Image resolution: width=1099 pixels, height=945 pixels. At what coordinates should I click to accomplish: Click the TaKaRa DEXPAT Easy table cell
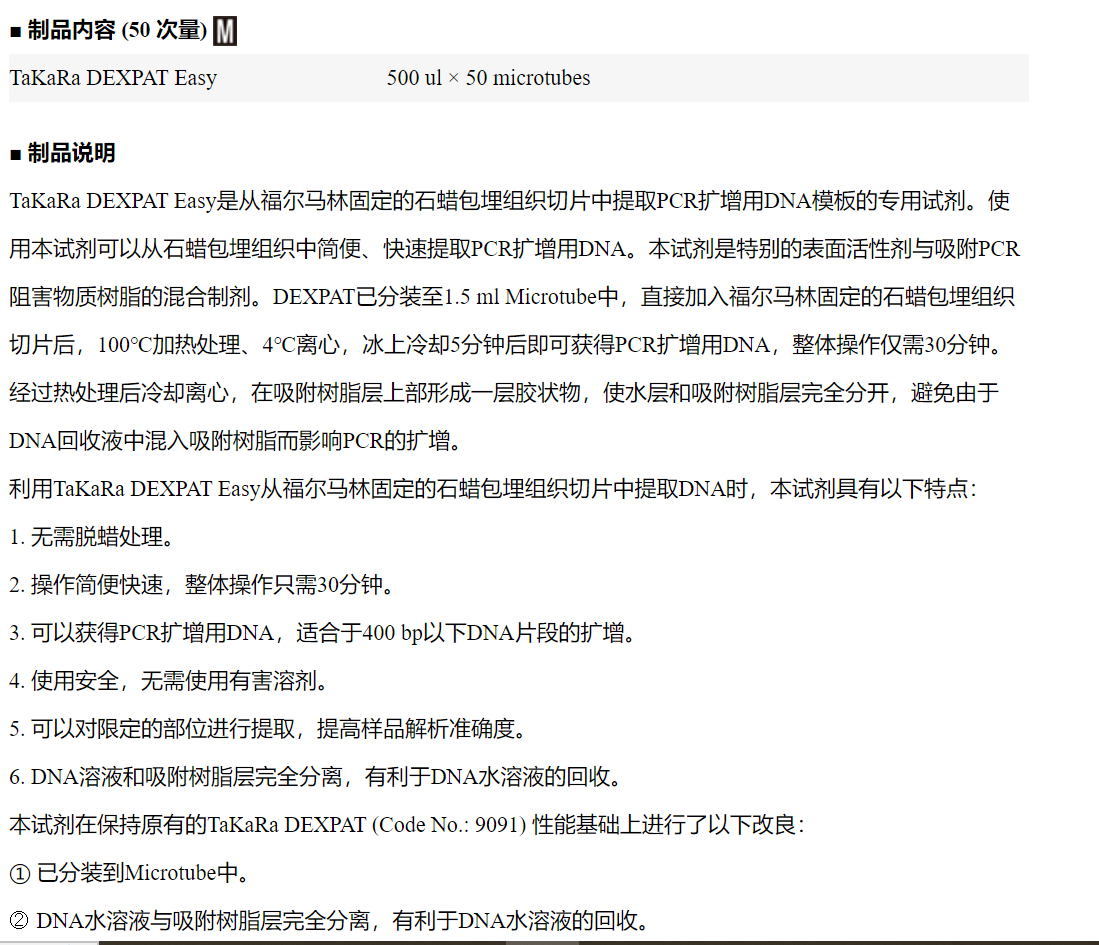pos(113,78)
